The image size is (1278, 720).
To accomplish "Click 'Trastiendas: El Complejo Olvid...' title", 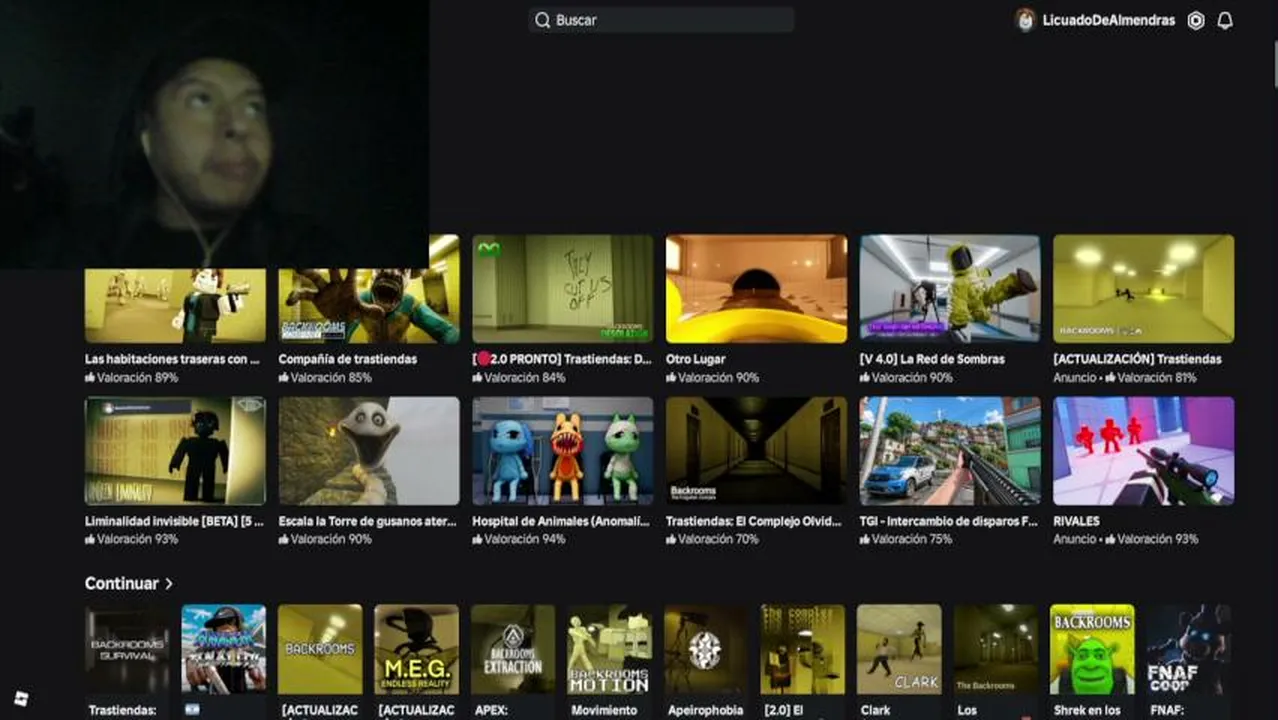I will coord(754,521).
